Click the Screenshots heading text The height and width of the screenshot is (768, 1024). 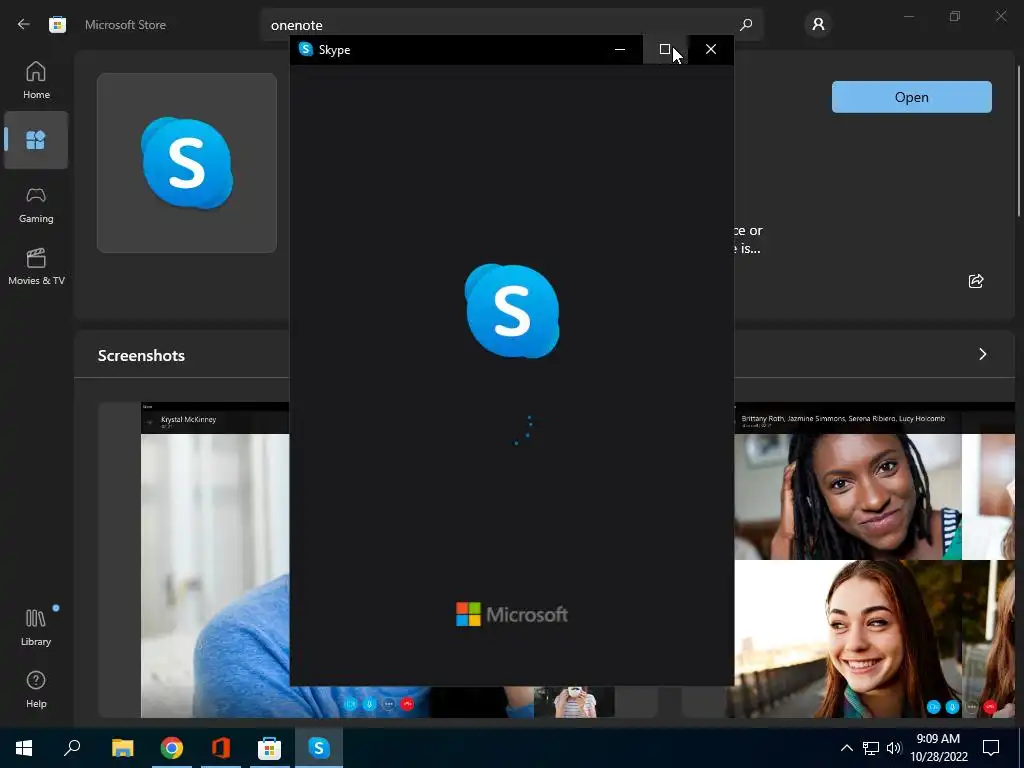141,355
